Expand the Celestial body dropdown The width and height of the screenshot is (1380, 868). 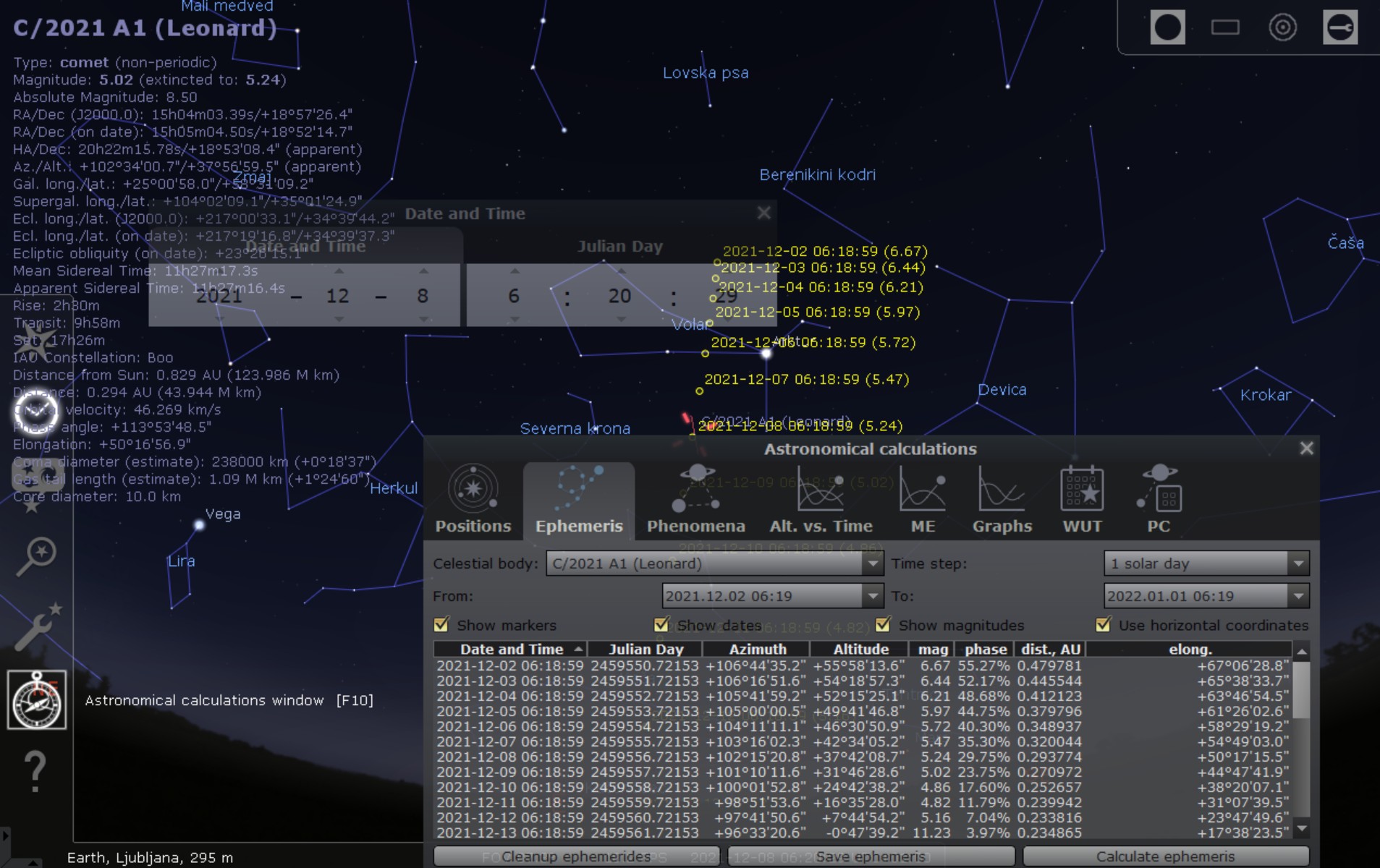pos(873,563)
